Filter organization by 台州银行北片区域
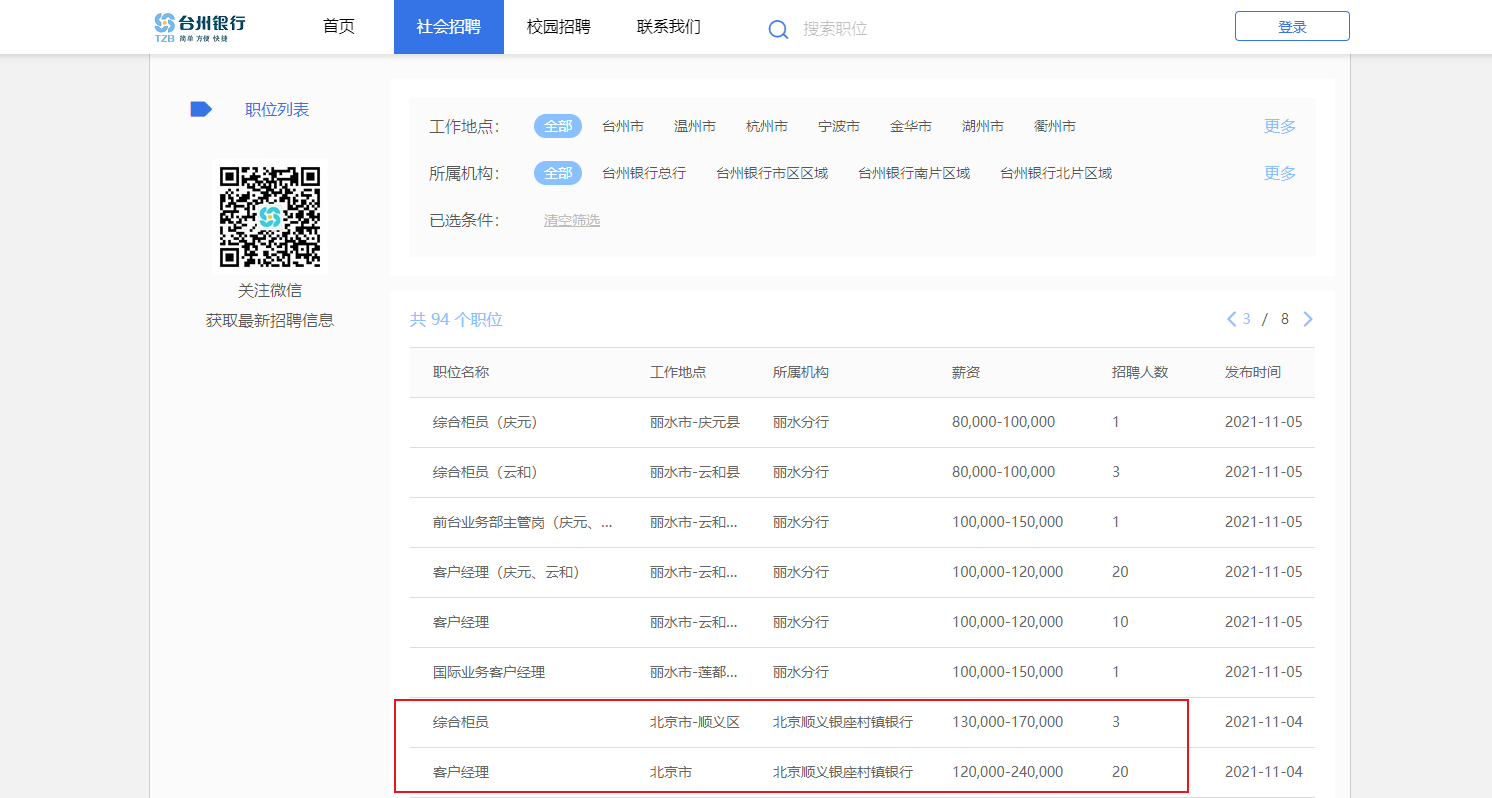The height and width of the screenshot is (798, 1492). [x=1056, y=173]
